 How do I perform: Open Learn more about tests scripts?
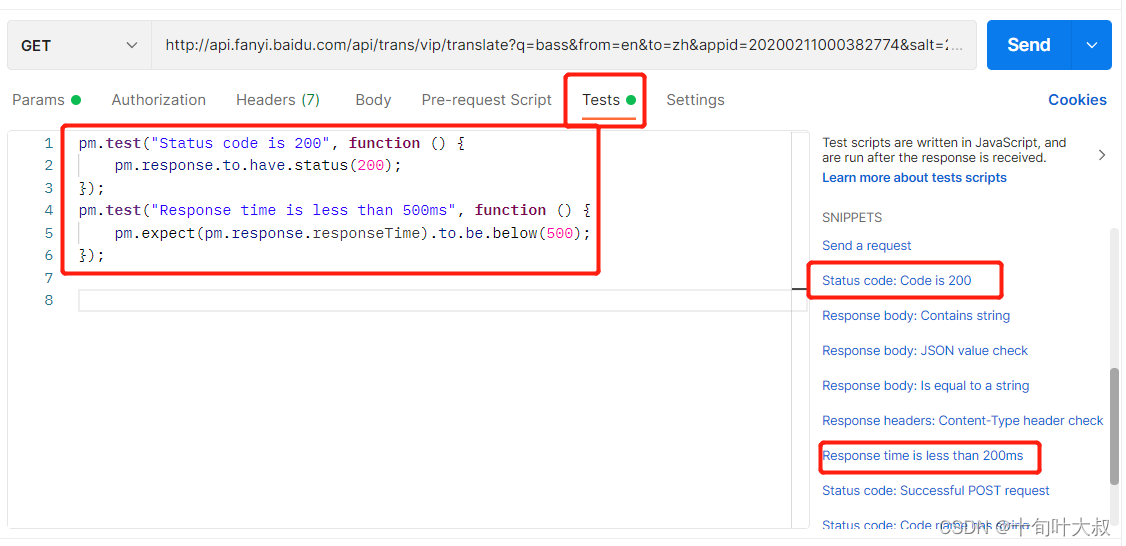tap(914, 177)
